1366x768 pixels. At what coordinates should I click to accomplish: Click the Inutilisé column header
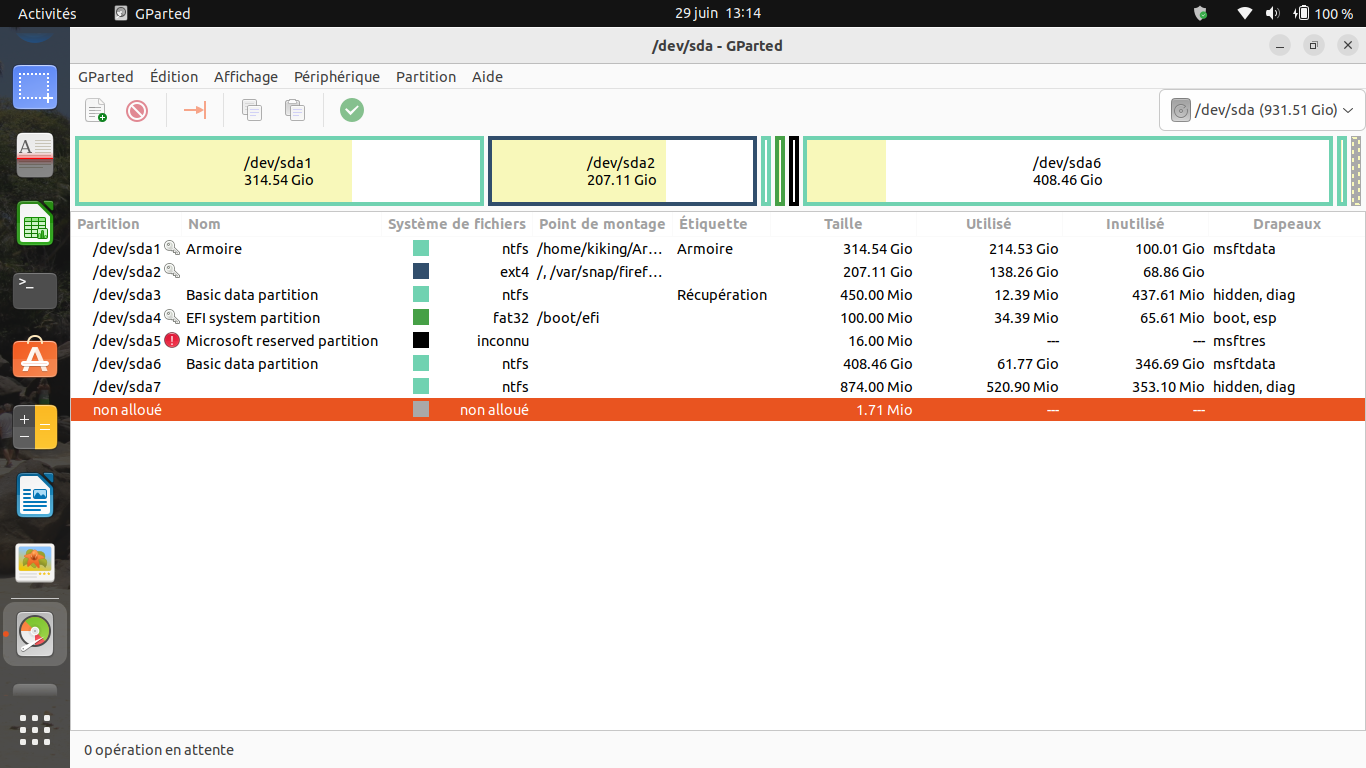pos(1135,224)
